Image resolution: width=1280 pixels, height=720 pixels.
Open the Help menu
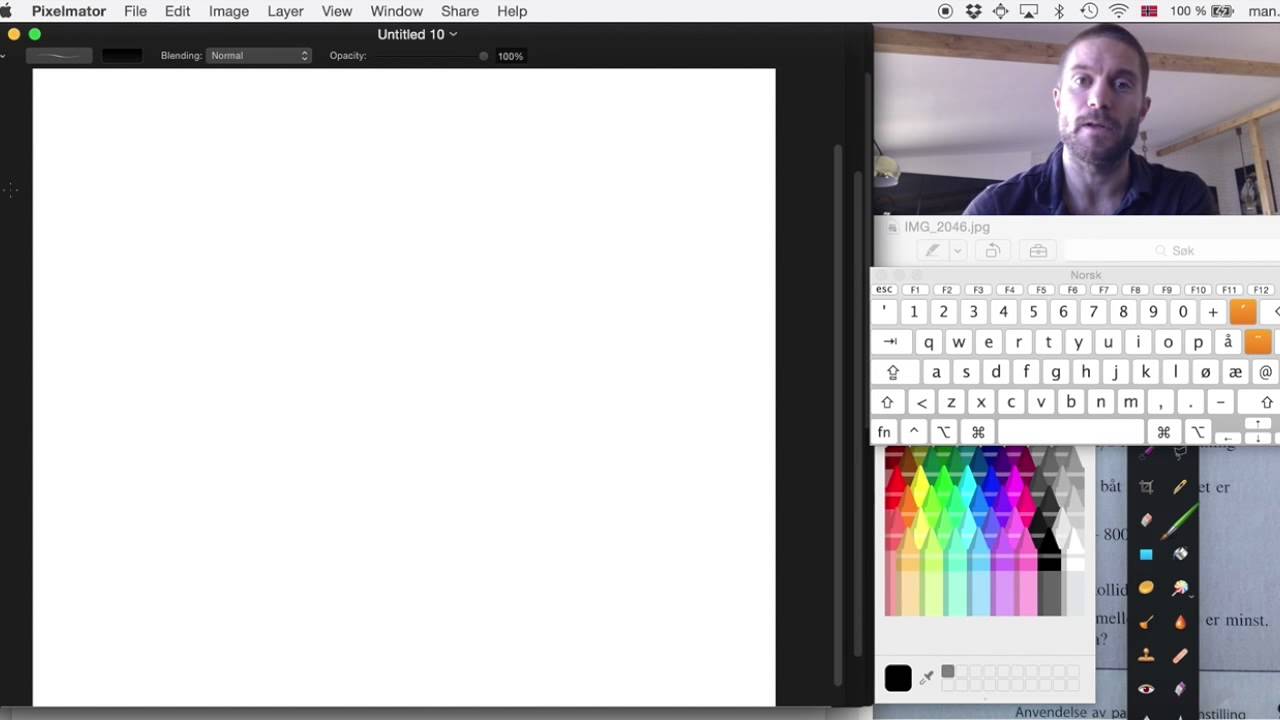tap(512, 11)
